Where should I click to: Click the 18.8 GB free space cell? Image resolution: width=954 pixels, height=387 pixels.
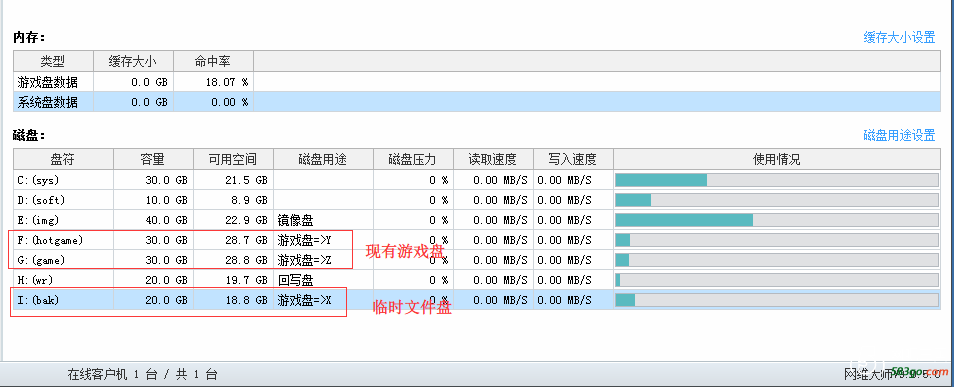[x=233, y=300]
